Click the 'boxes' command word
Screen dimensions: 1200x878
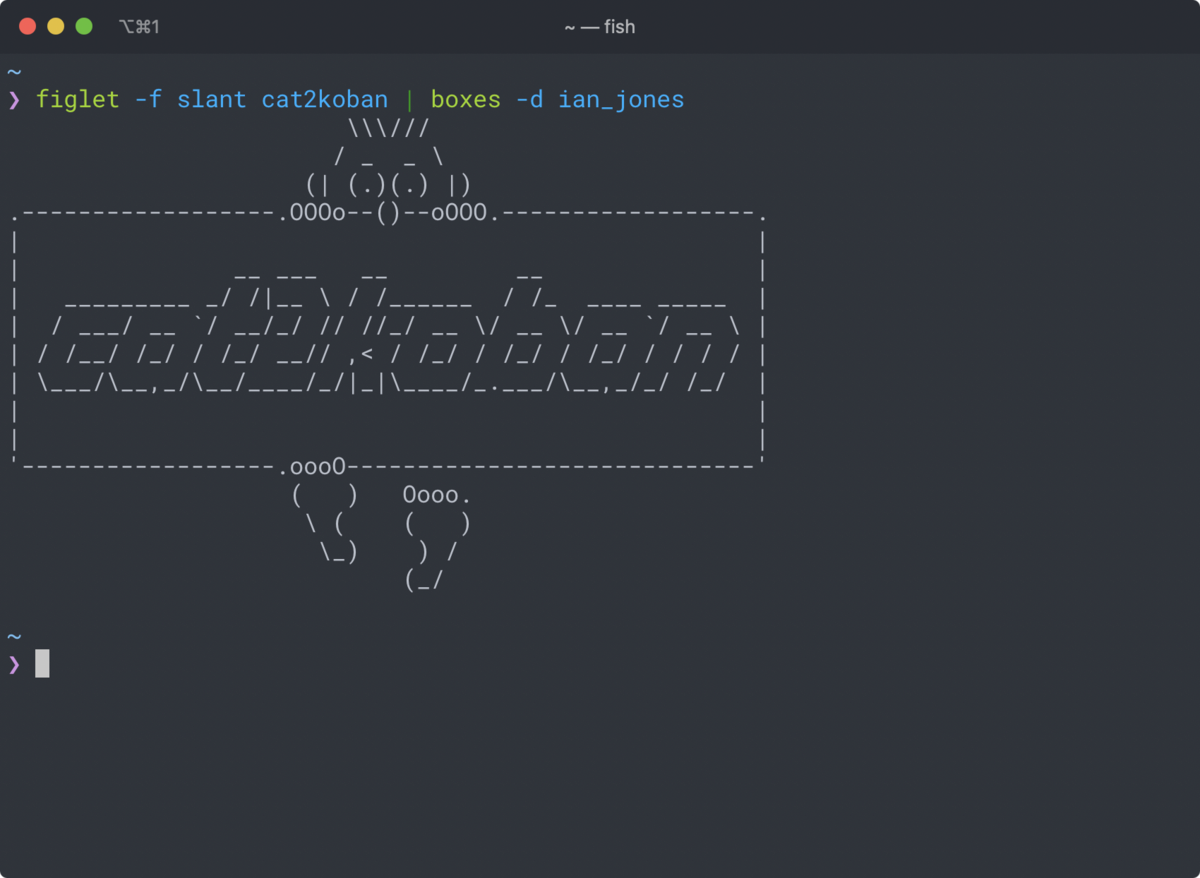[x=465, y=100]
